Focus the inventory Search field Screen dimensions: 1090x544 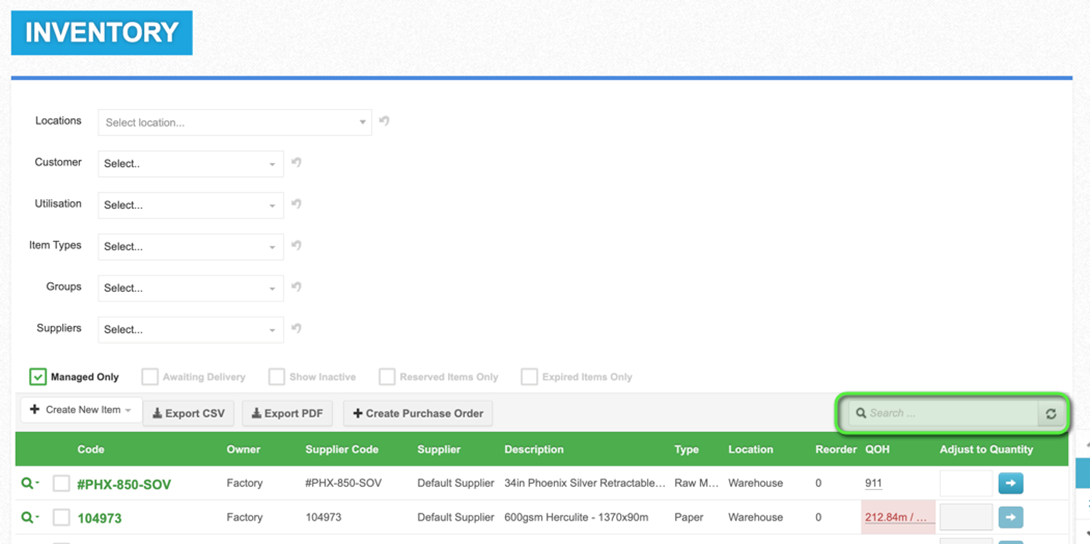coord(944,413)
